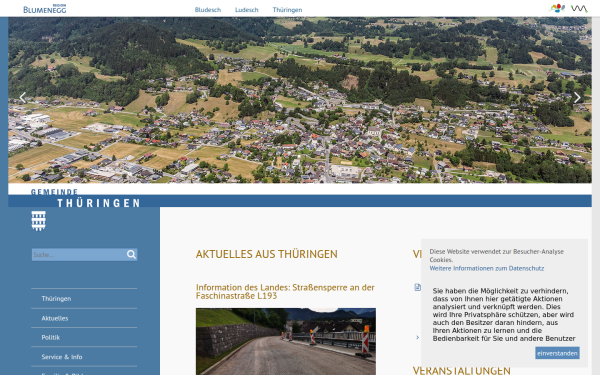This screenshot has width=600, height=375.
Task: Select Thüringen in top navigation
Action: (287, 10)
